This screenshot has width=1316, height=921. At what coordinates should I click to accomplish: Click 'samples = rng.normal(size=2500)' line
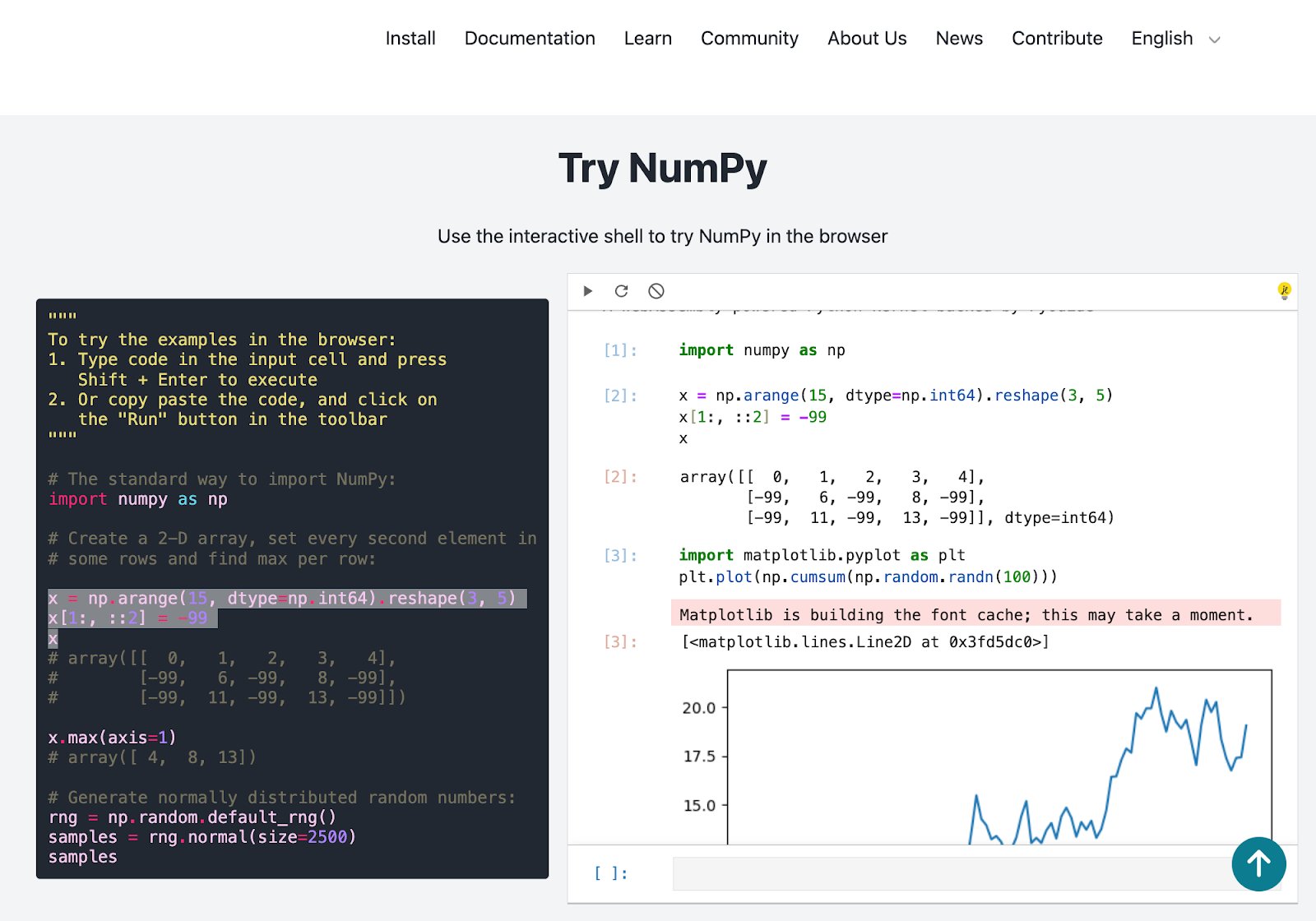tap(202, 837)
